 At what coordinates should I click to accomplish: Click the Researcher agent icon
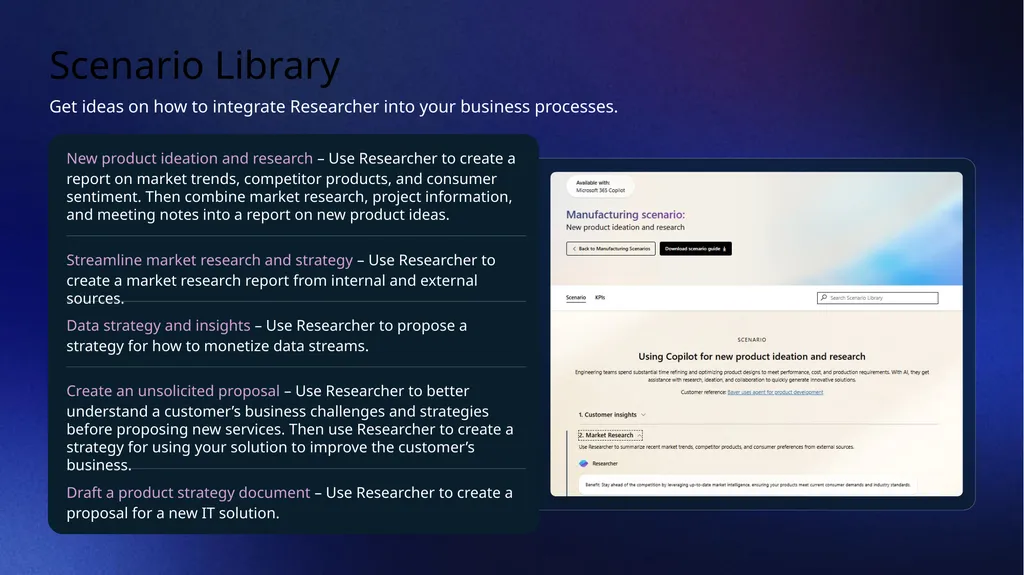583,463
